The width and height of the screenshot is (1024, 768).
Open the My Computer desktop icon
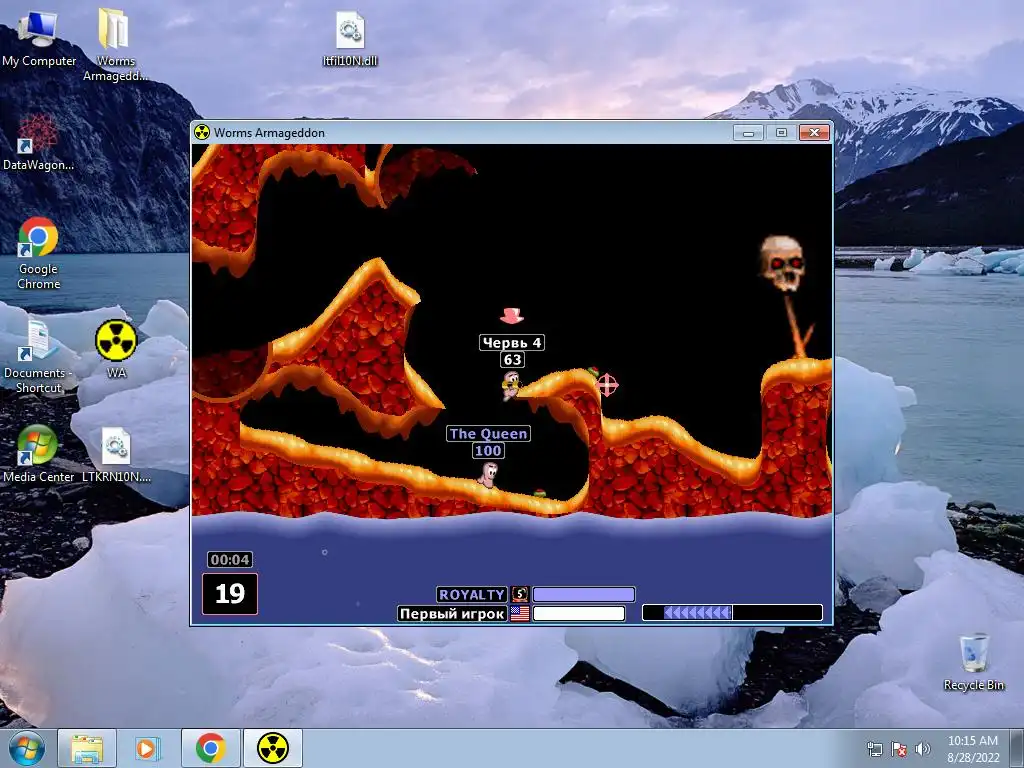(38, 37)
